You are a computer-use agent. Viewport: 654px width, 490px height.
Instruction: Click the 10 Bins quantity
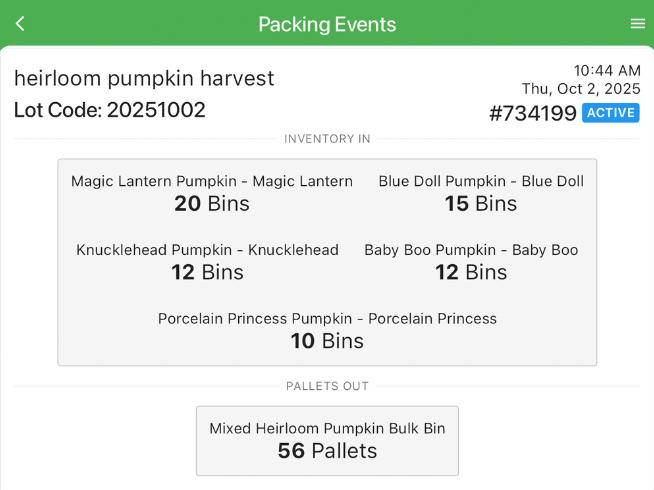(327, 341)
